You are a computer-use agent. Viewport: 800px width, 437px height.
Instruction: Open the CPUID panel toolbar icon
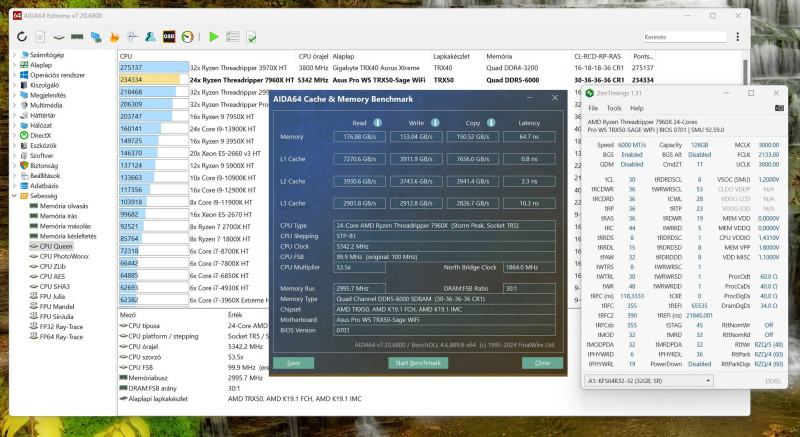[133, 37]
